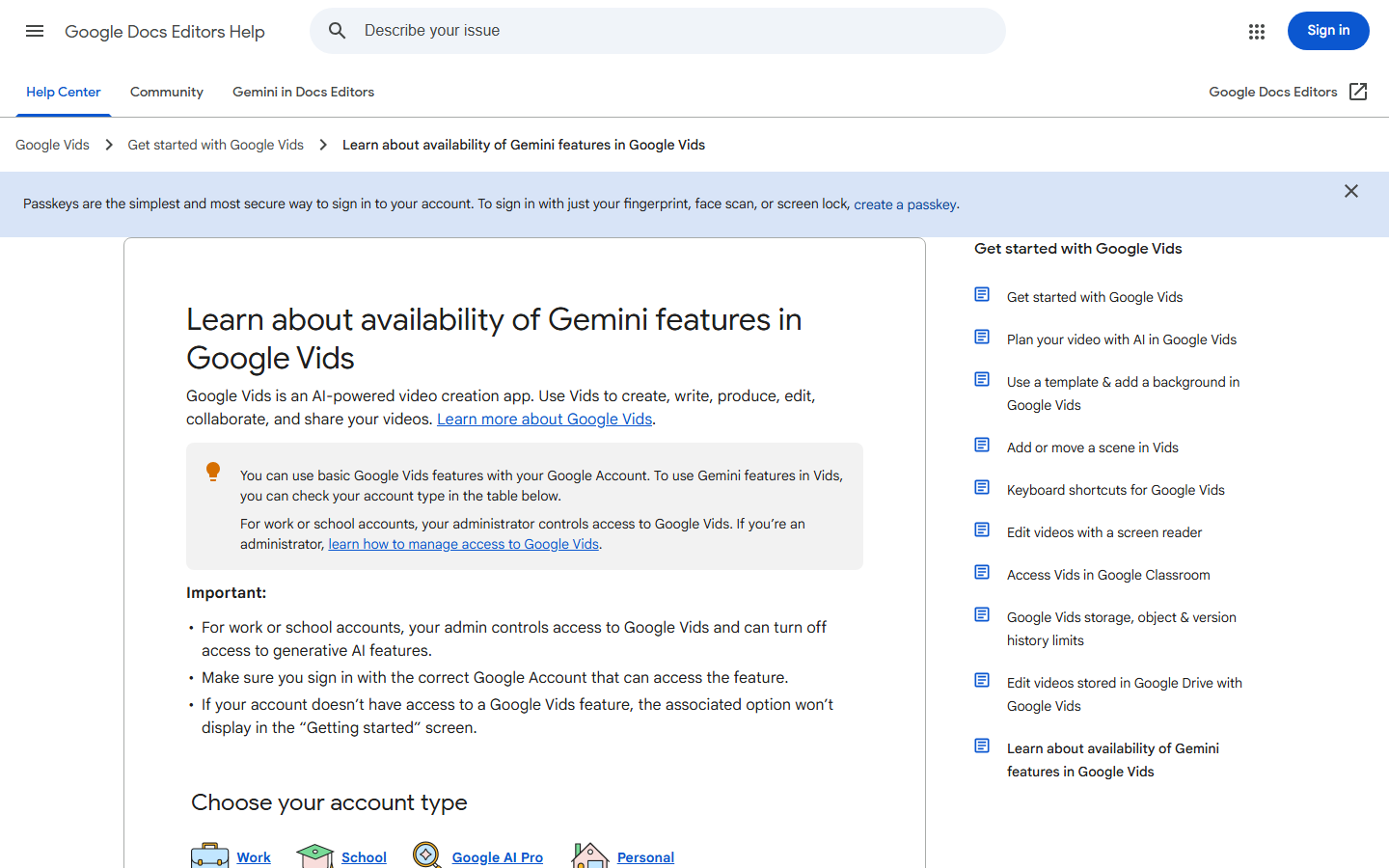The width and height of the screenshot is (1389, 868).
Task: Open the Learn more about Google Vids link
Action: [x=545, y=419]
